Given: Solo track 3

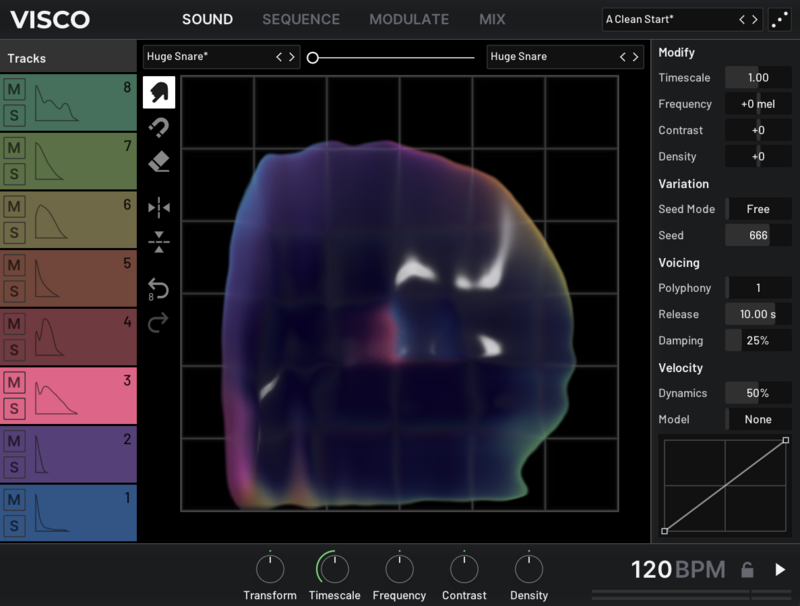Looking at the screenshot, I should tap(14, 408).
